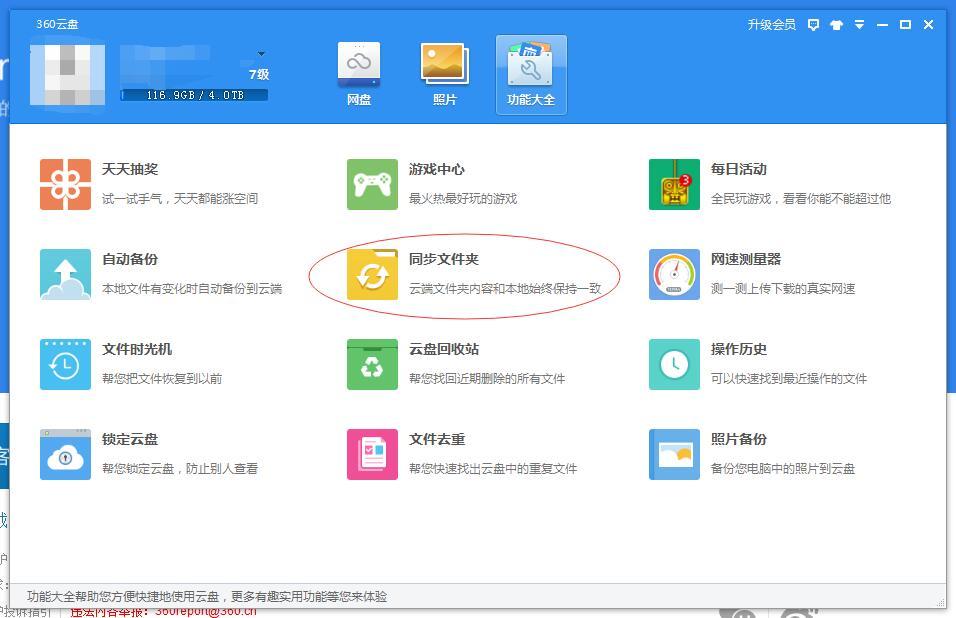The width and height of the screenshot is (956, 618).
Task: Click the 升级会员 upgrade membership link
Action: [x=773, y=25]
